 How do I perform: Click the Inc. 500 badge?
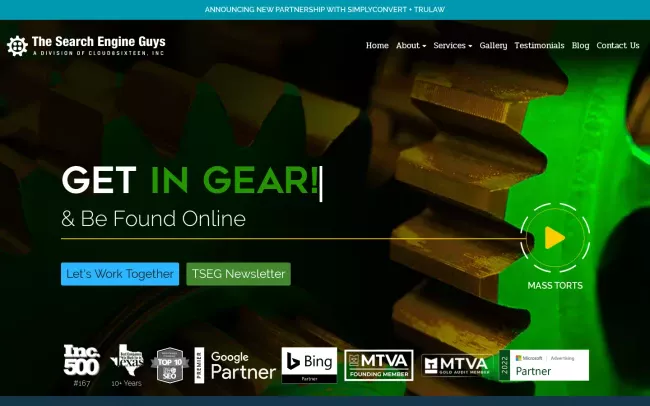point(81,364)
